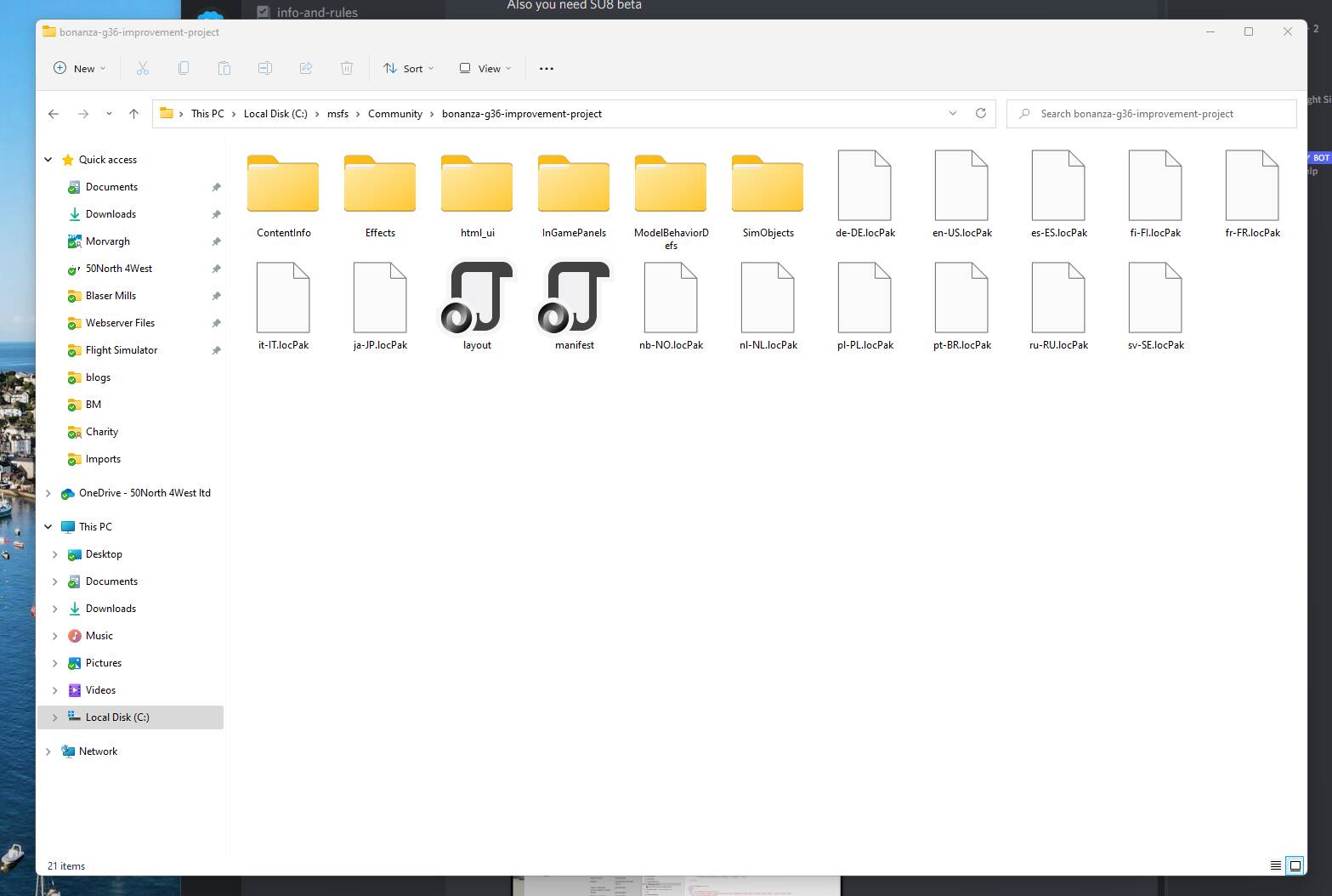Image resolution: width=1332 pixels, height=896 pixels.
Task: Navigate to Community in the breadcrumb path
Action: tap(394, 113)
